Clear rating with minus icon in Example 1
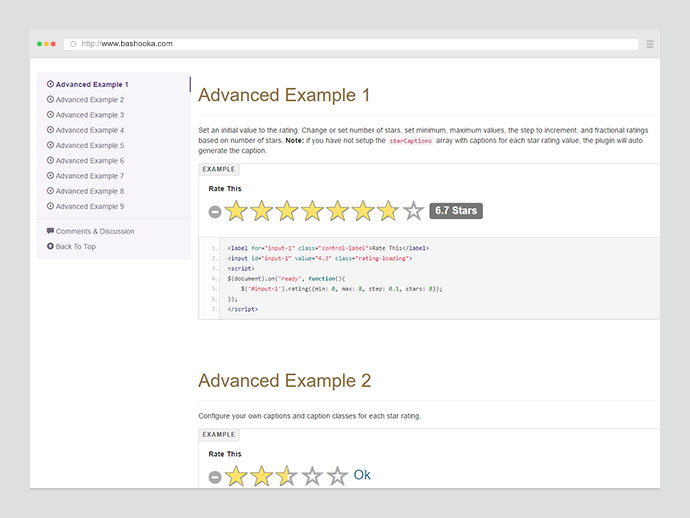The image size is (690, 518). tap(215, 212)
